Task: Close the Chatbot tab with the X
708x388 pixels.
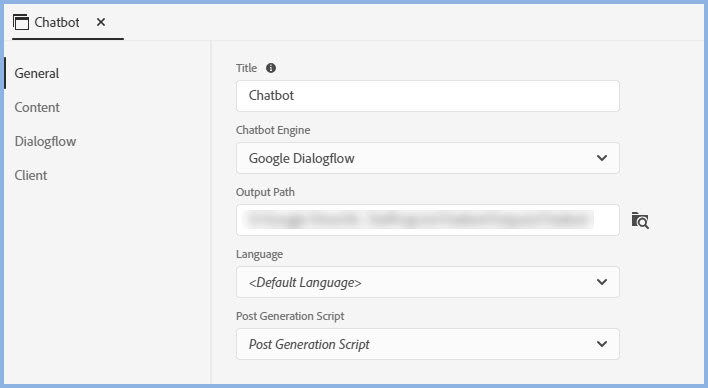Action: click(101, 22)
